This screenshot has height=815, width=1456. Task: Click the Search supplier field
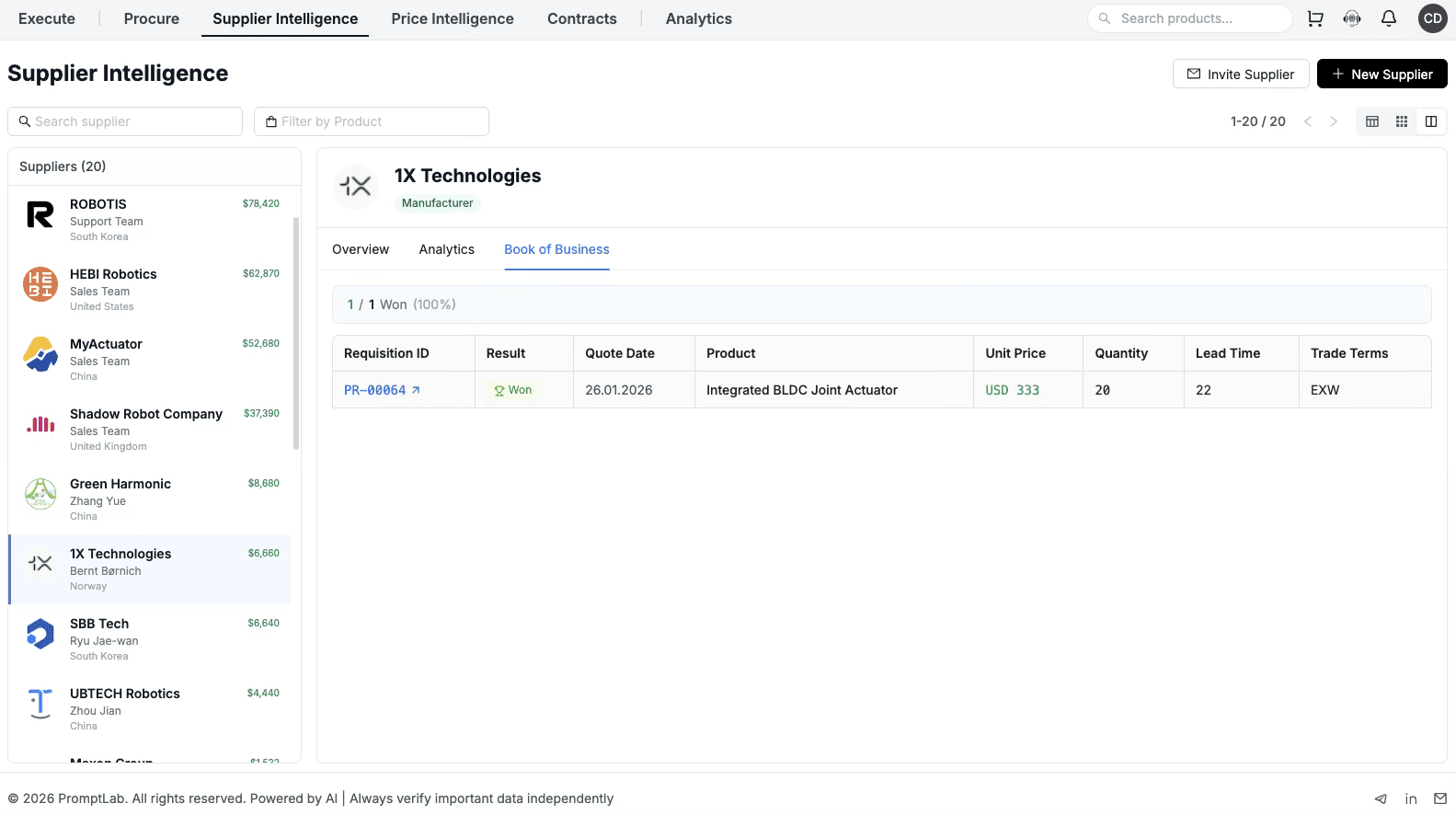click(125, 121)
